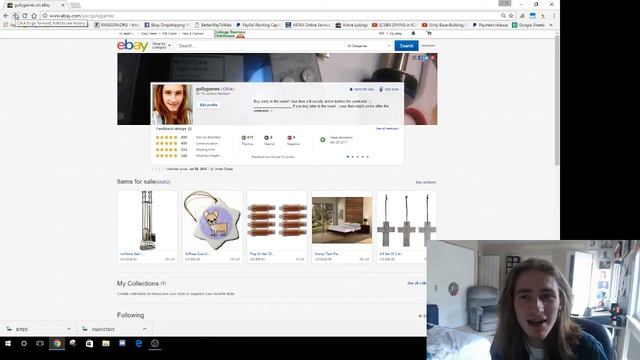640x360 pixels.
Task: Open Cortana search circle in taskbar
Action: pyautogui.click(x=24, y=344)
